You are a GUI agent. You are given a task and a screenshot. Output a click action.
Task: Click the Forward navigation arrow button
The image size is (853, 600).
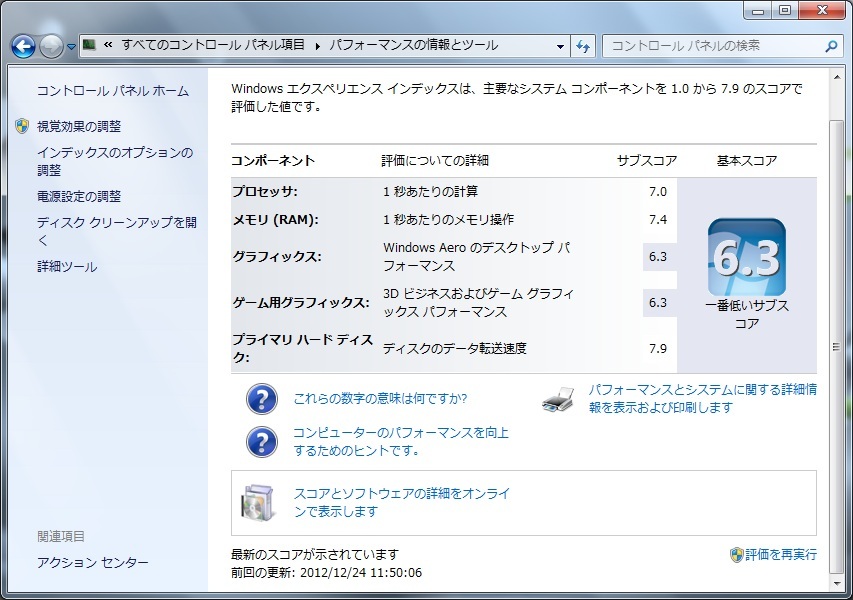[x=51, y=46]
